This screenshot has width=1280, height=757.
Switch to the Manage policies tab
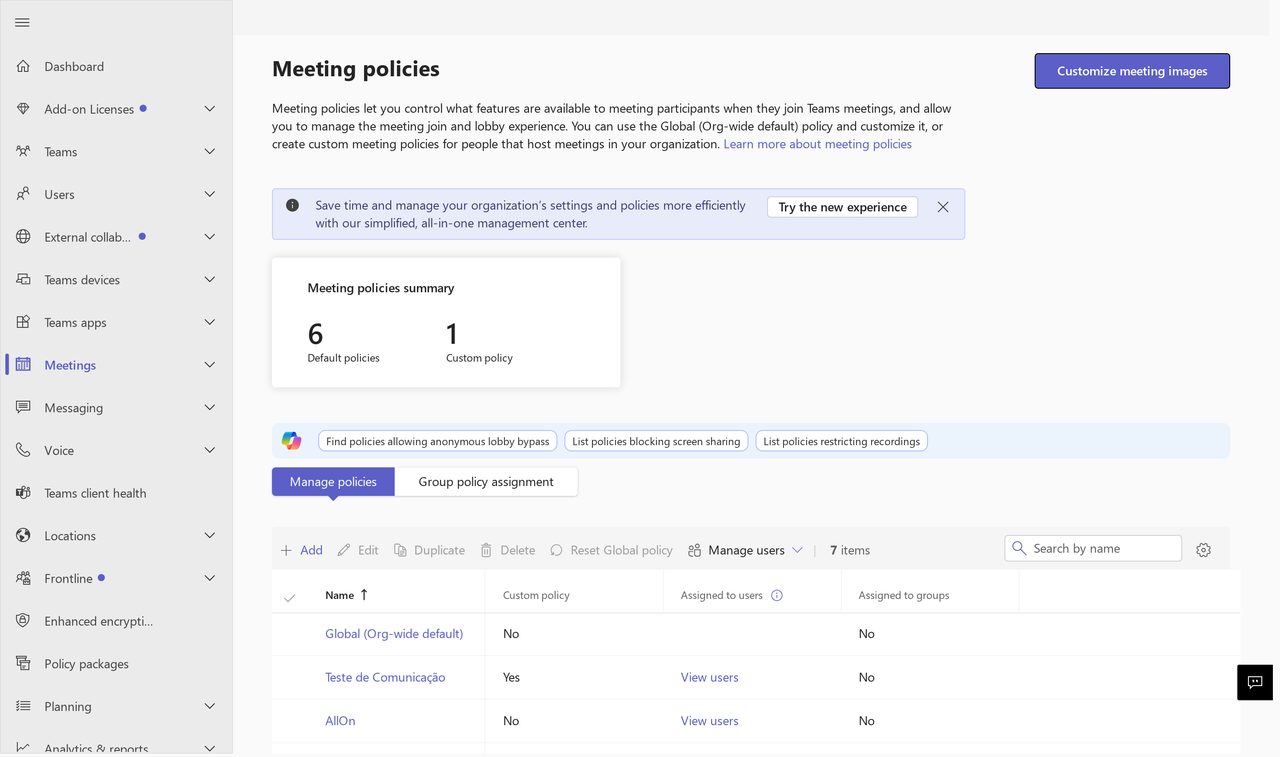click(333, 482)
